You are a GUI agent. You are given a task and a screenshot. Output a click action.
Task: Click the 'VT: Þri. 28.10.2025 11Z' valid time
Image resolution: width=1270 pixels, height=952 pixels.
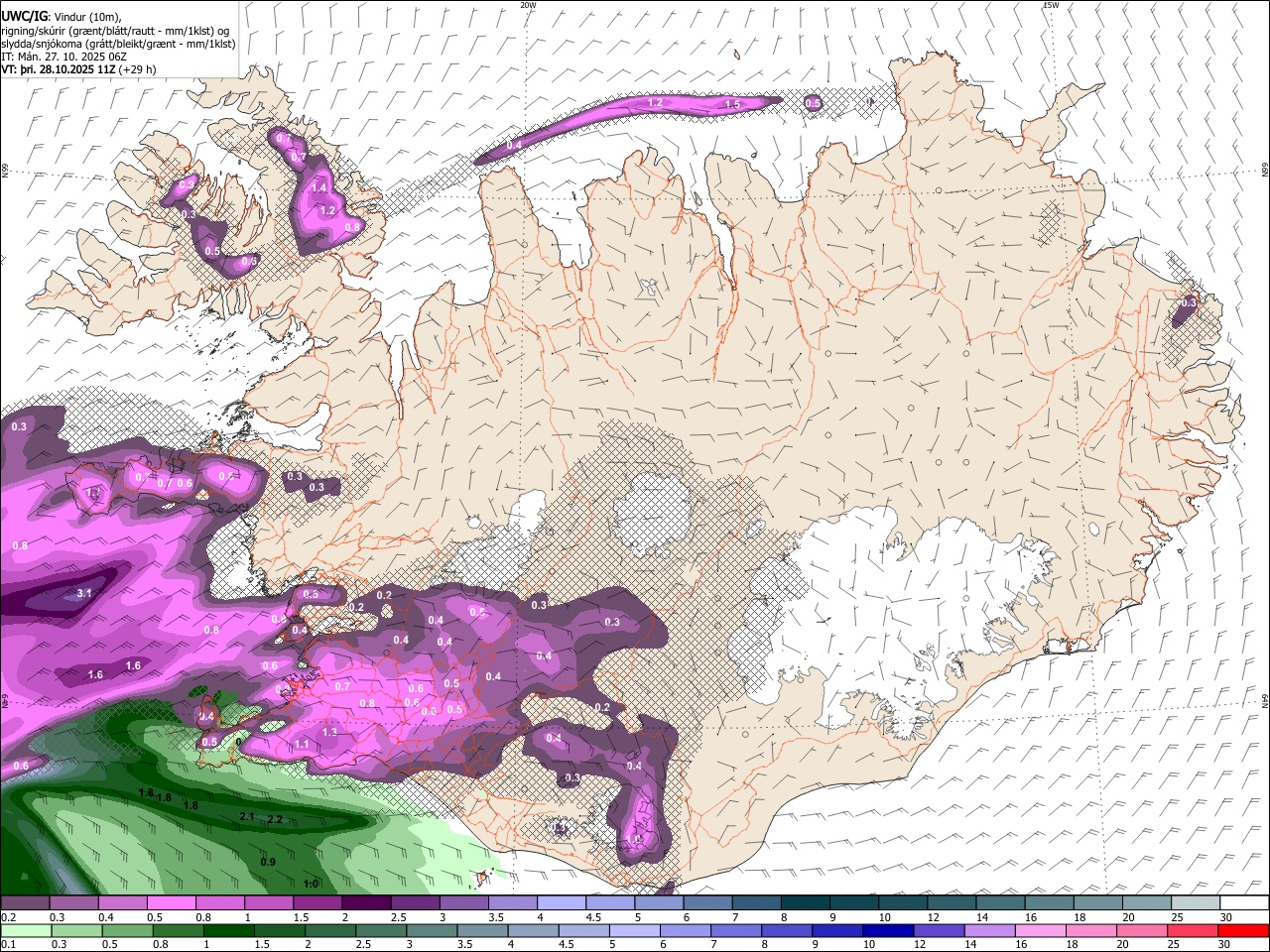59,69
